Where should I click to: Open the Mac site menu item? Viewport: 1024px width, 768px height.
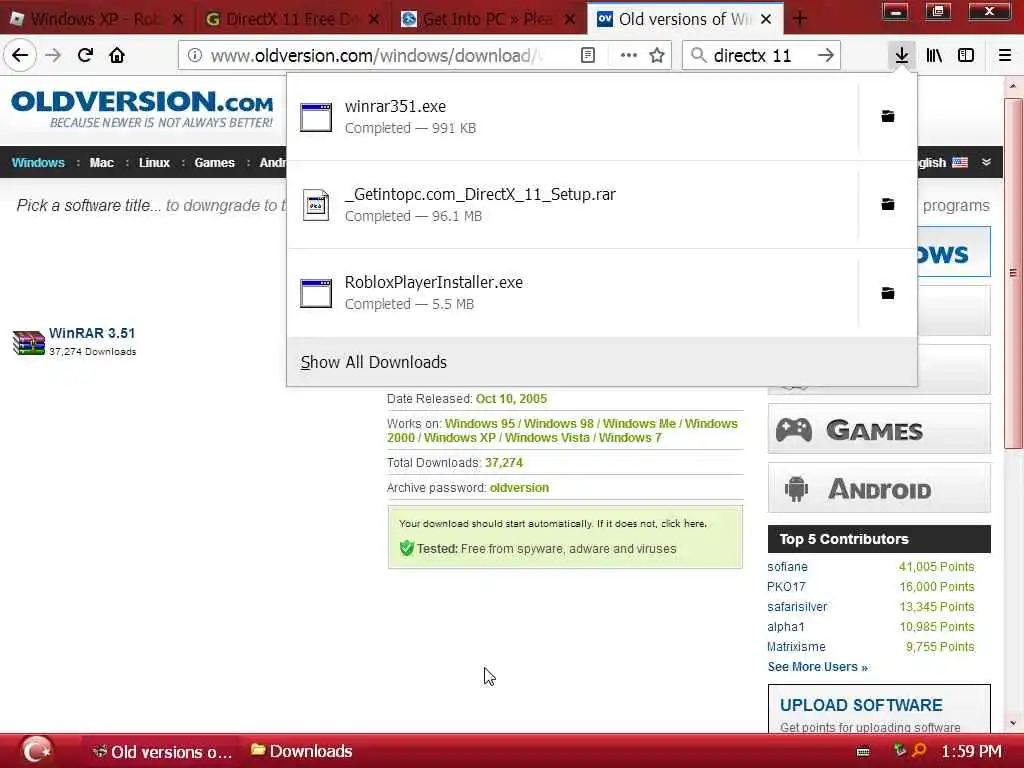point(101,163)
